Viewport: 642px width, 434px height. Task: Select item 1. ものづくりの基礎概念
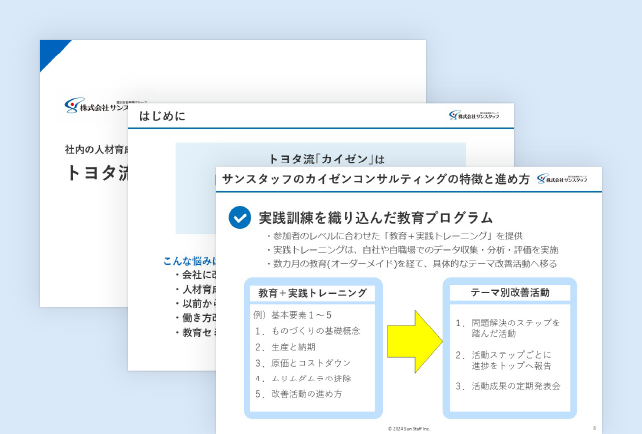[x=307, y=331]
